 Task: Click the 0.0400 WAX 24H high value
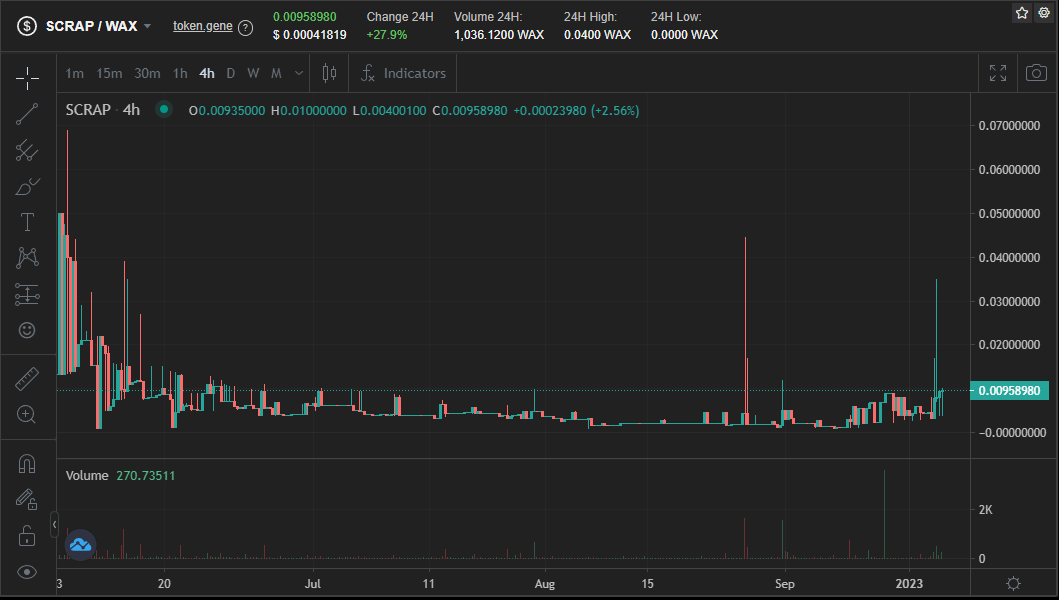pyautogui.click(x=598, y=35)
